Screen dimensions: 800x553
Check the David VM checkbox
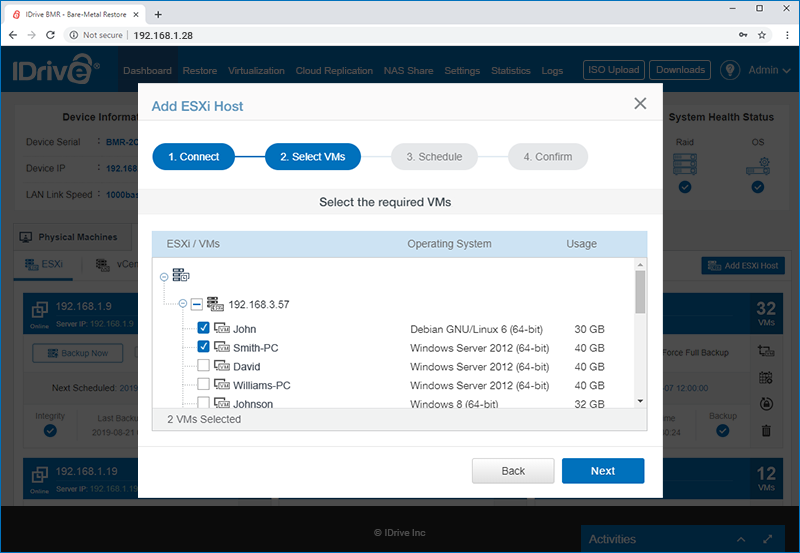coord(203,365)
